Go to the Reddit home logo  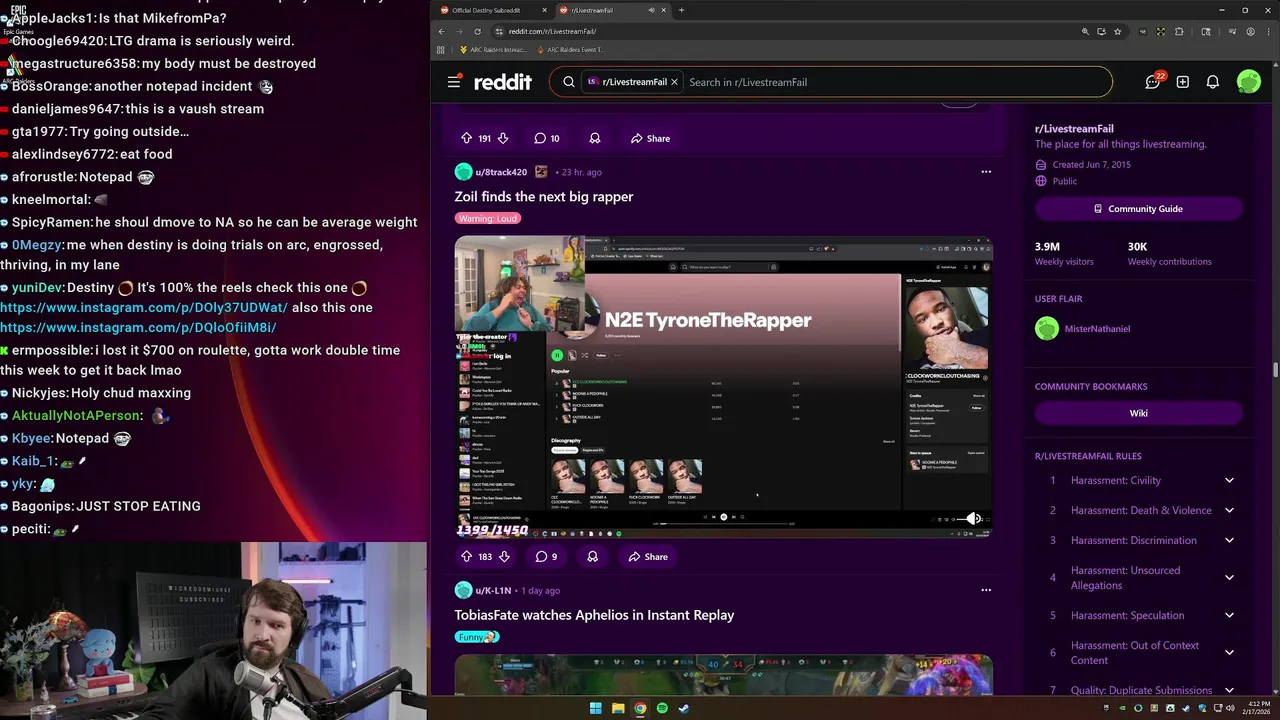[503, 82]
